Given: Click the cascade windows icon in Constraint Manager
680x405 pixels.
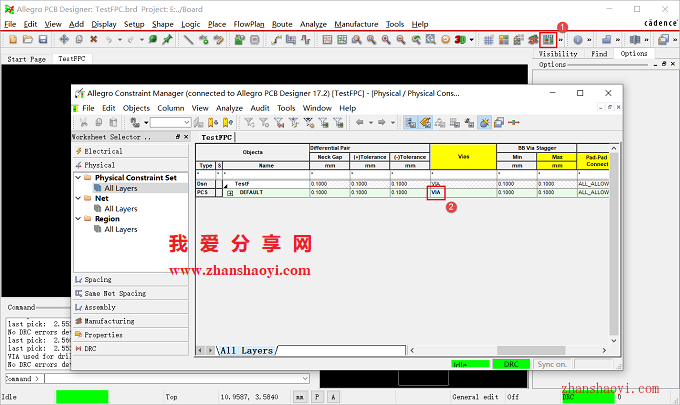Looking at the screenshot, I should (499, 123).
